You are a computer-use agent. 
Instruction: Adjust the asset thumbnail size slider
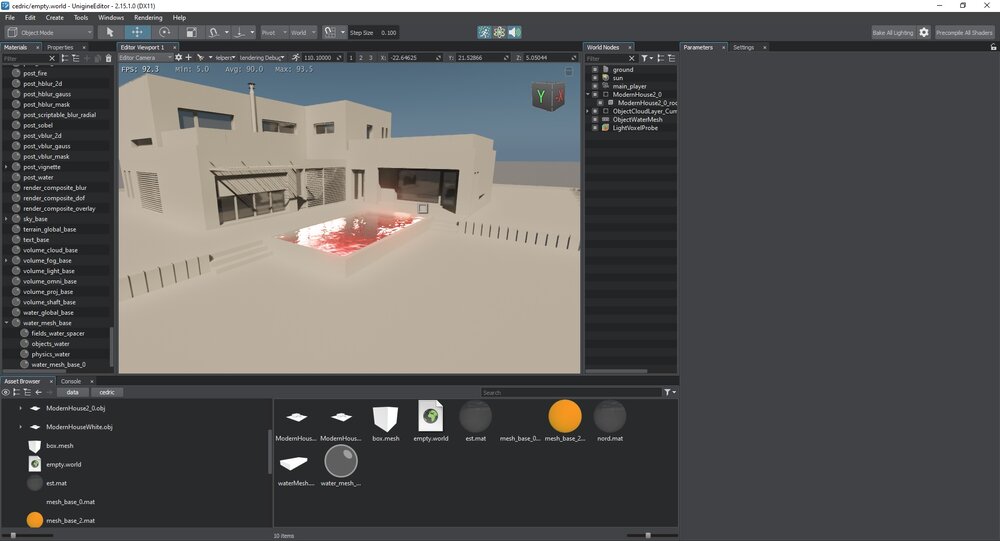click(648, 535)
